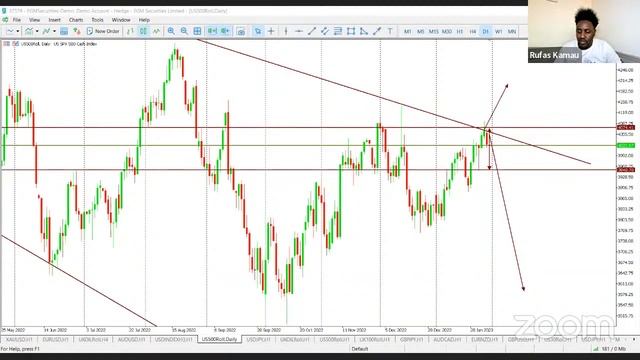Image resolution: width=640 pixels, height=360 pixels.
Task: Click the Default profile in status bar
Action: coord(360,349)
